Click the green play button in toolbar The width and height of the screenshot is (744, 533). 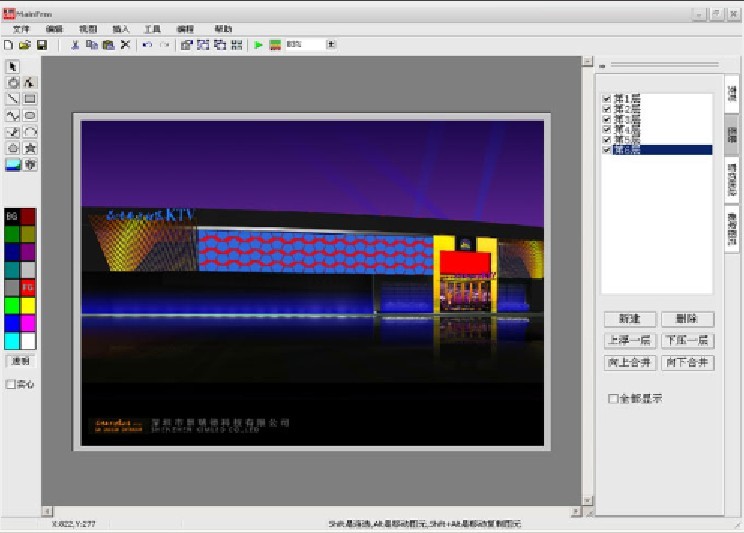[258, 45]
